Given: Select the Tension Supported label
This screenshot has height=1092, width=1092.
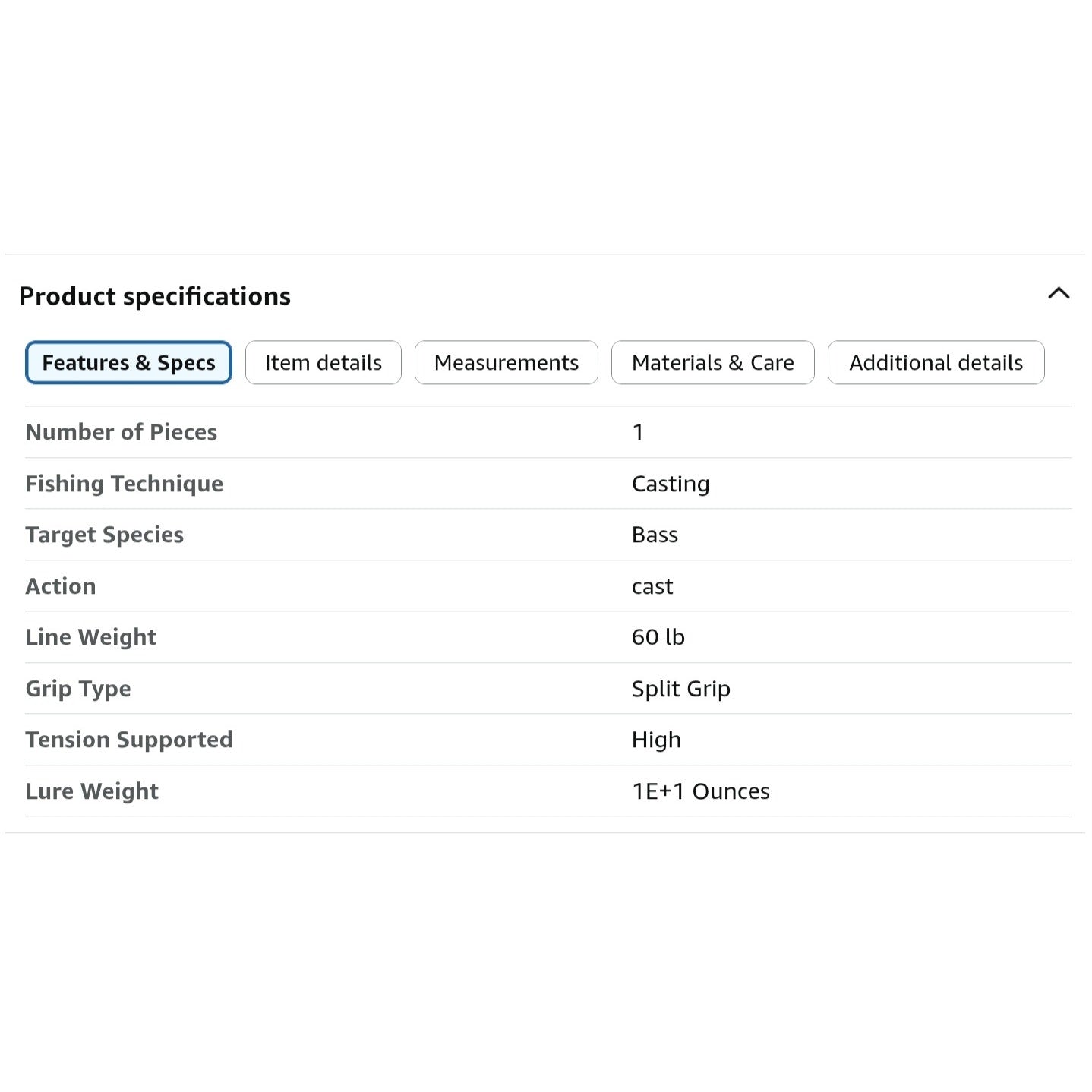Looking at the screenshot, I should coord(129,740).
